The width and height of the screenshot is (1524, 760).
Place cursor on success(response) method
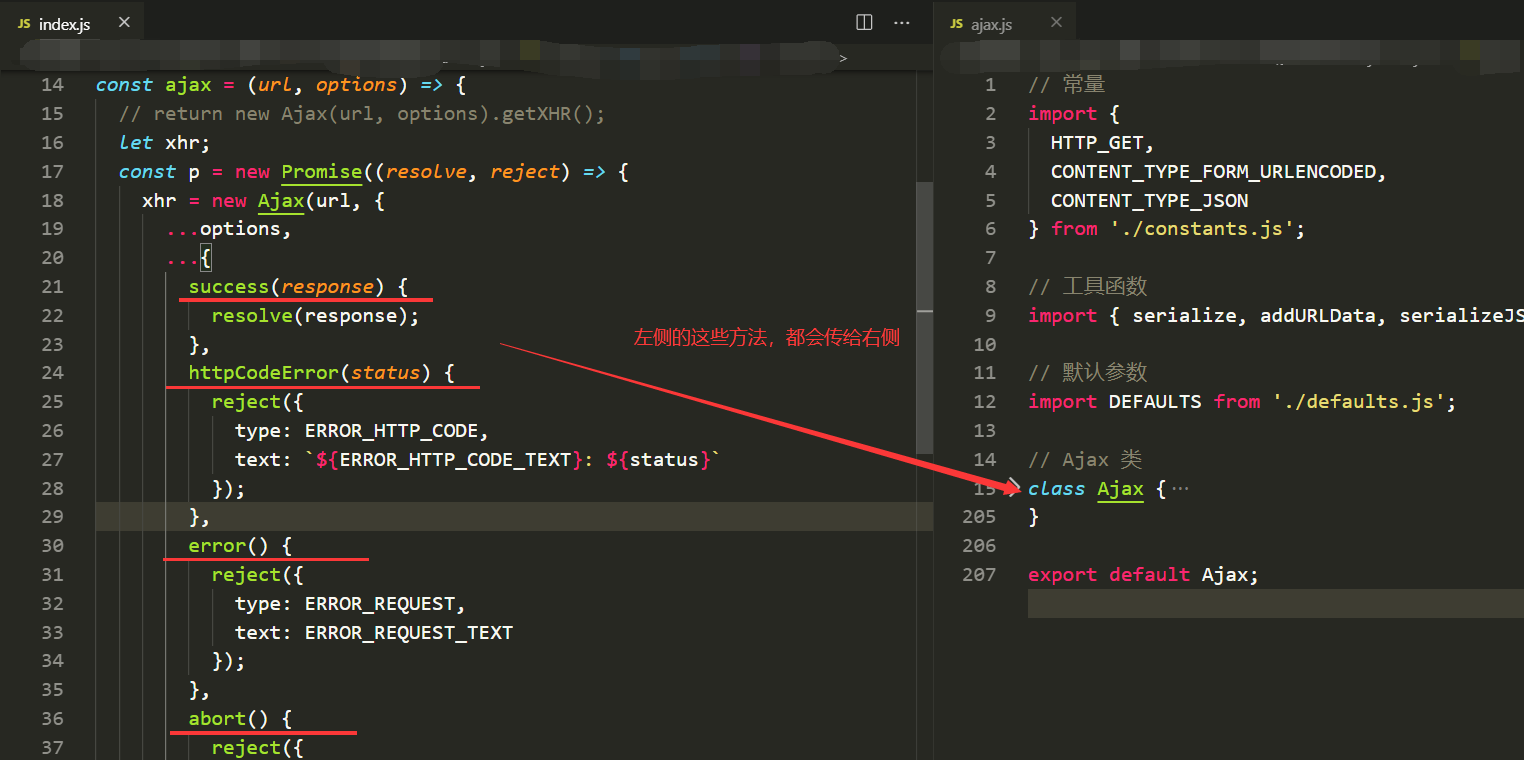pyautogui.click(x=286, y=287)
